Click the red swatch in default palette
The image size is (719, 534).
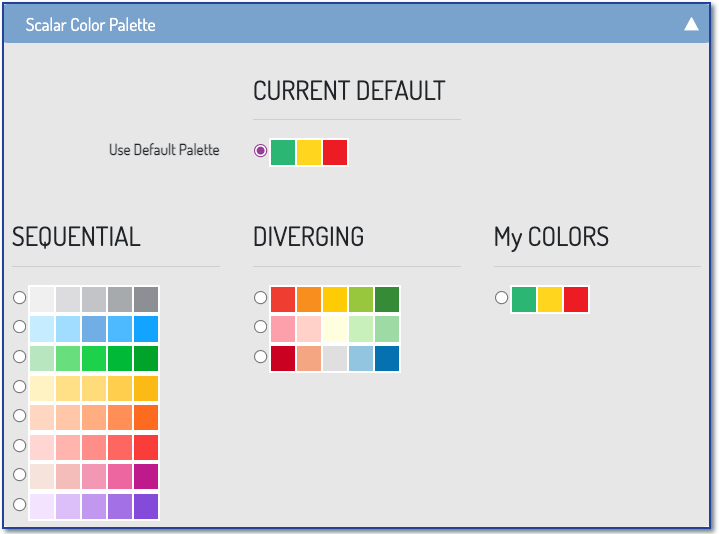click(335, 152)
